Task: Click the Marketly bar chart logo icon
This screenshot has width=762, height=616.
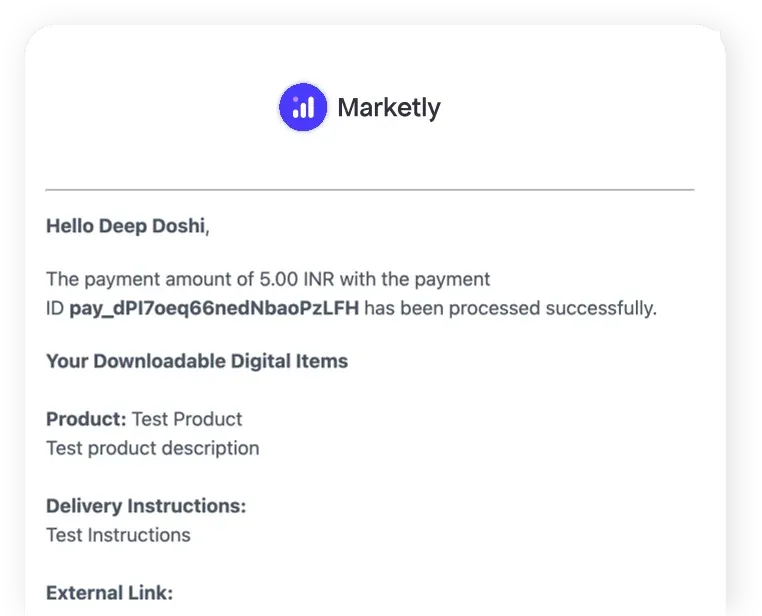Action: click(302, 107)
